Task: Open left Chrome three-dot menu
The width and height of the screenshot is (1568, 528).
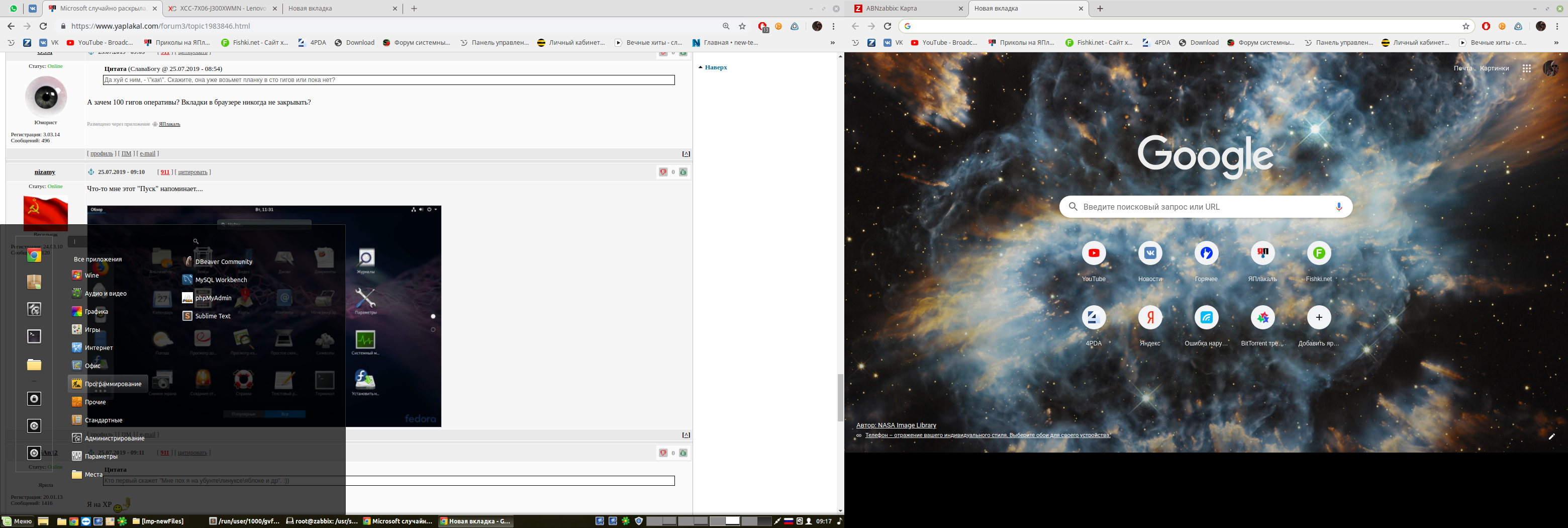Action: pos(833,26)
